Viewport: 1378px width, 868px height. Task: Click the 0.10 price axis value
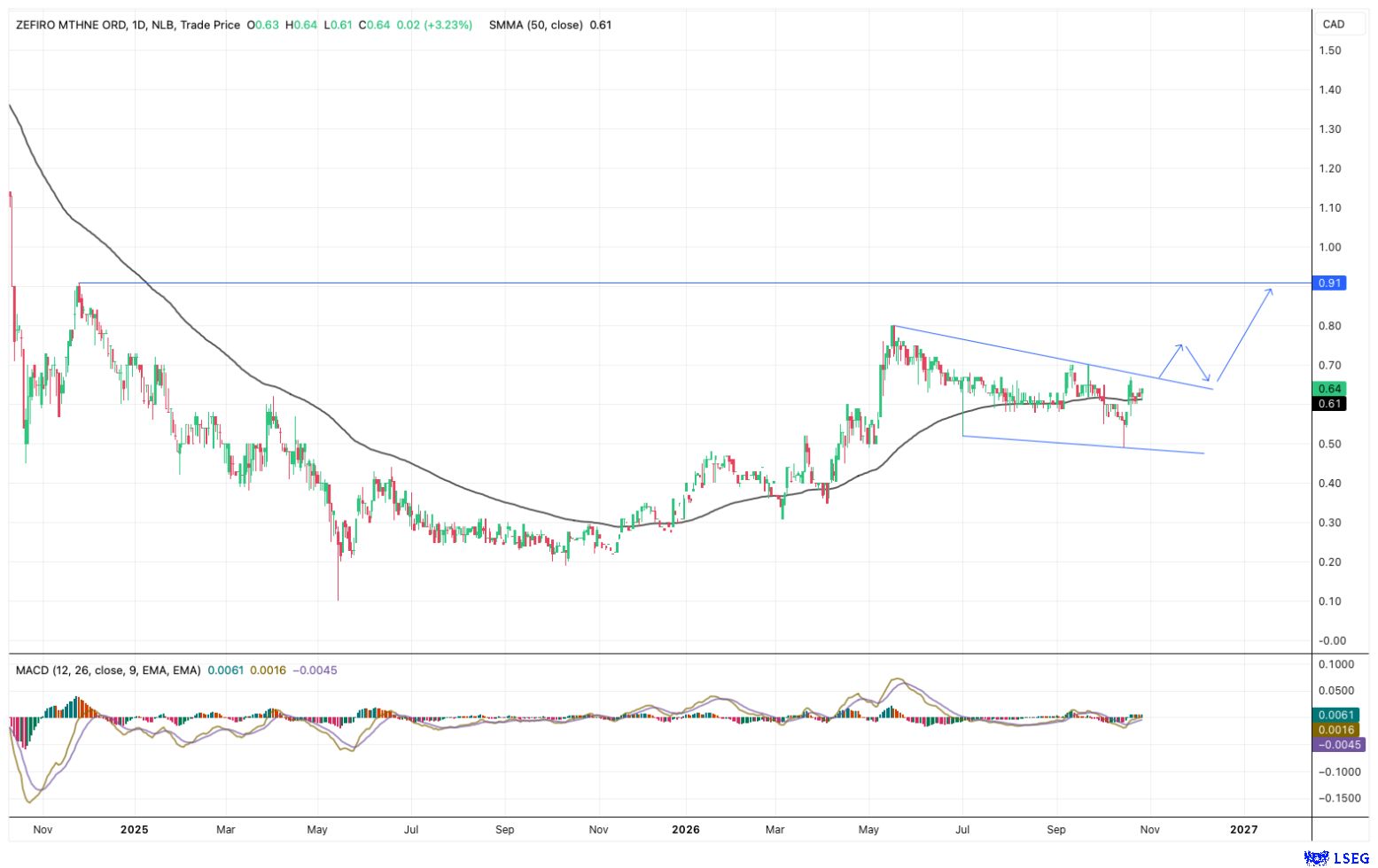[x=1329, y=601]
